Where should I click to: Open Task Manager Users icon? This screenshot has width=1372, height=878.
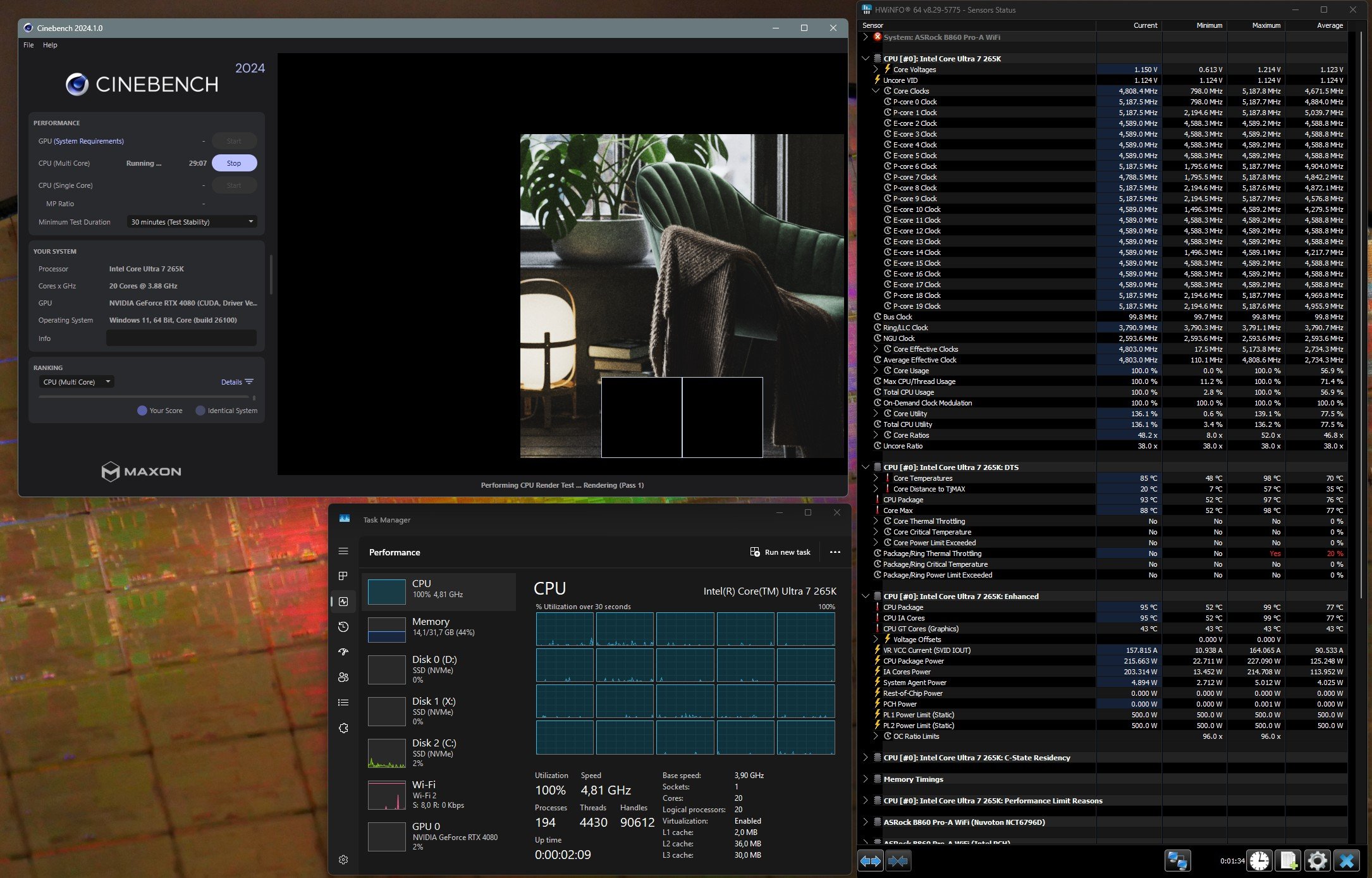tap(343, 677)
